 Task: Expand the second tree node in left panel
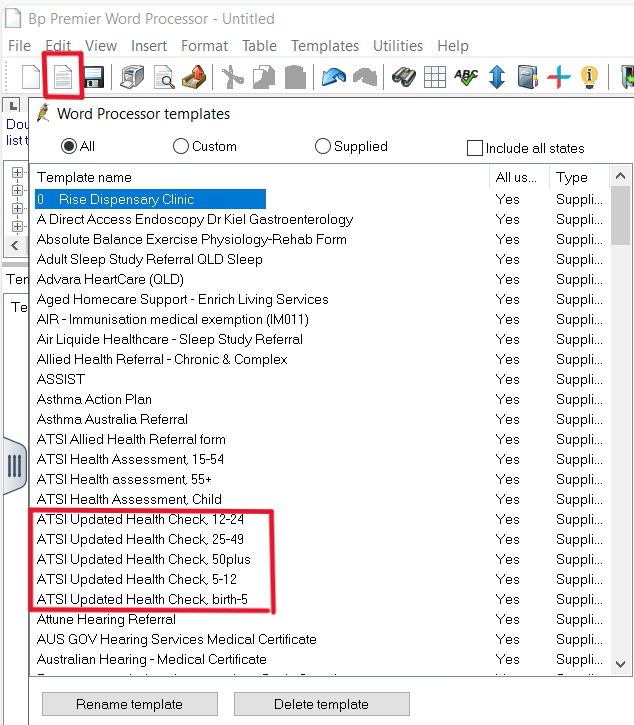click(17, 190)
